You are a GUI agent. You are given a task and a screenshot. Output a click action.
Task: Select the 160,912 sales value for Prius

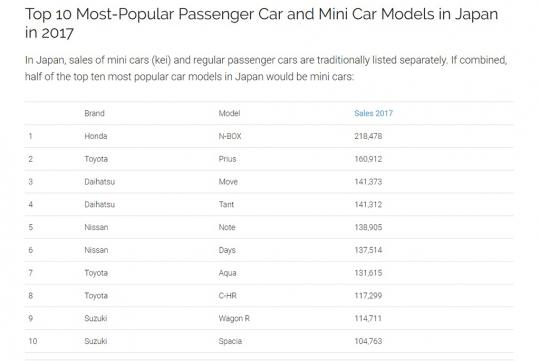pyautogui.click(x=368, y=159)
